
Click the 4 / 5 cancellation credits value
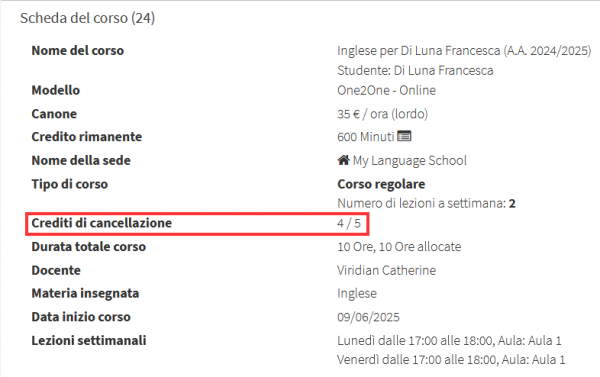tap(349, 223)
